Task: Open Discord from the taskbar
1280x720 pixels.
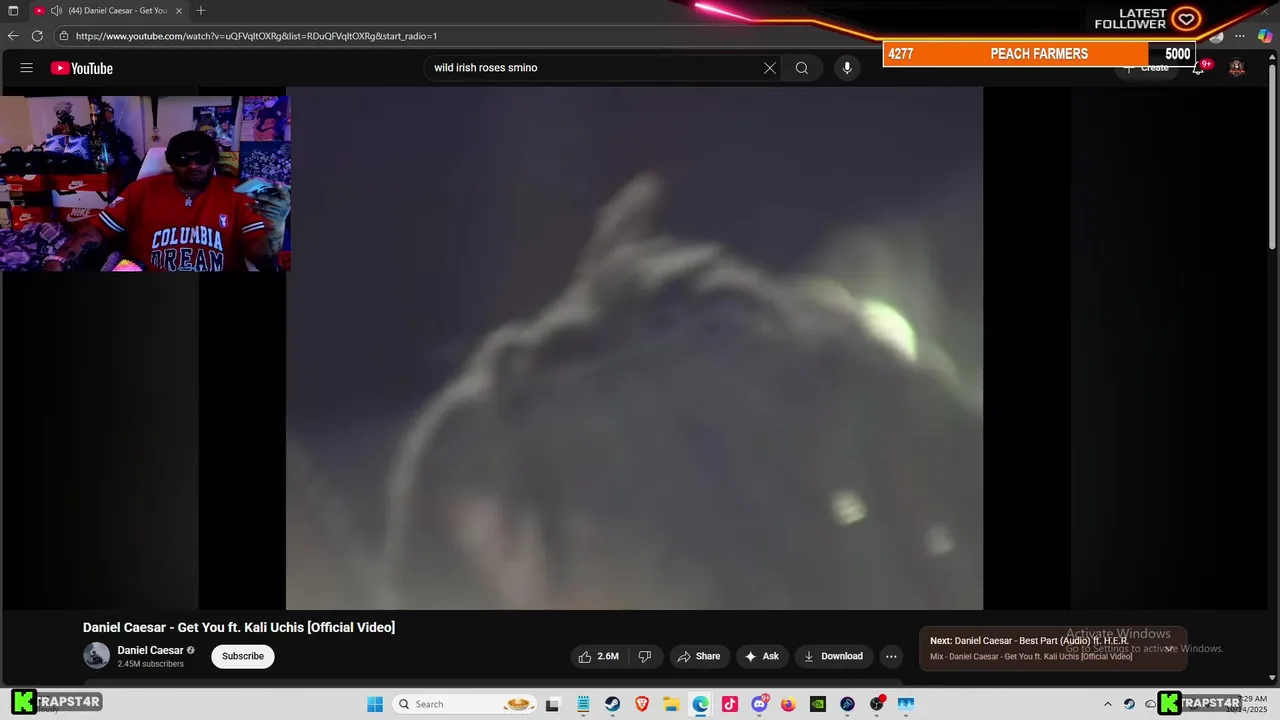Action: pos(759,704)
